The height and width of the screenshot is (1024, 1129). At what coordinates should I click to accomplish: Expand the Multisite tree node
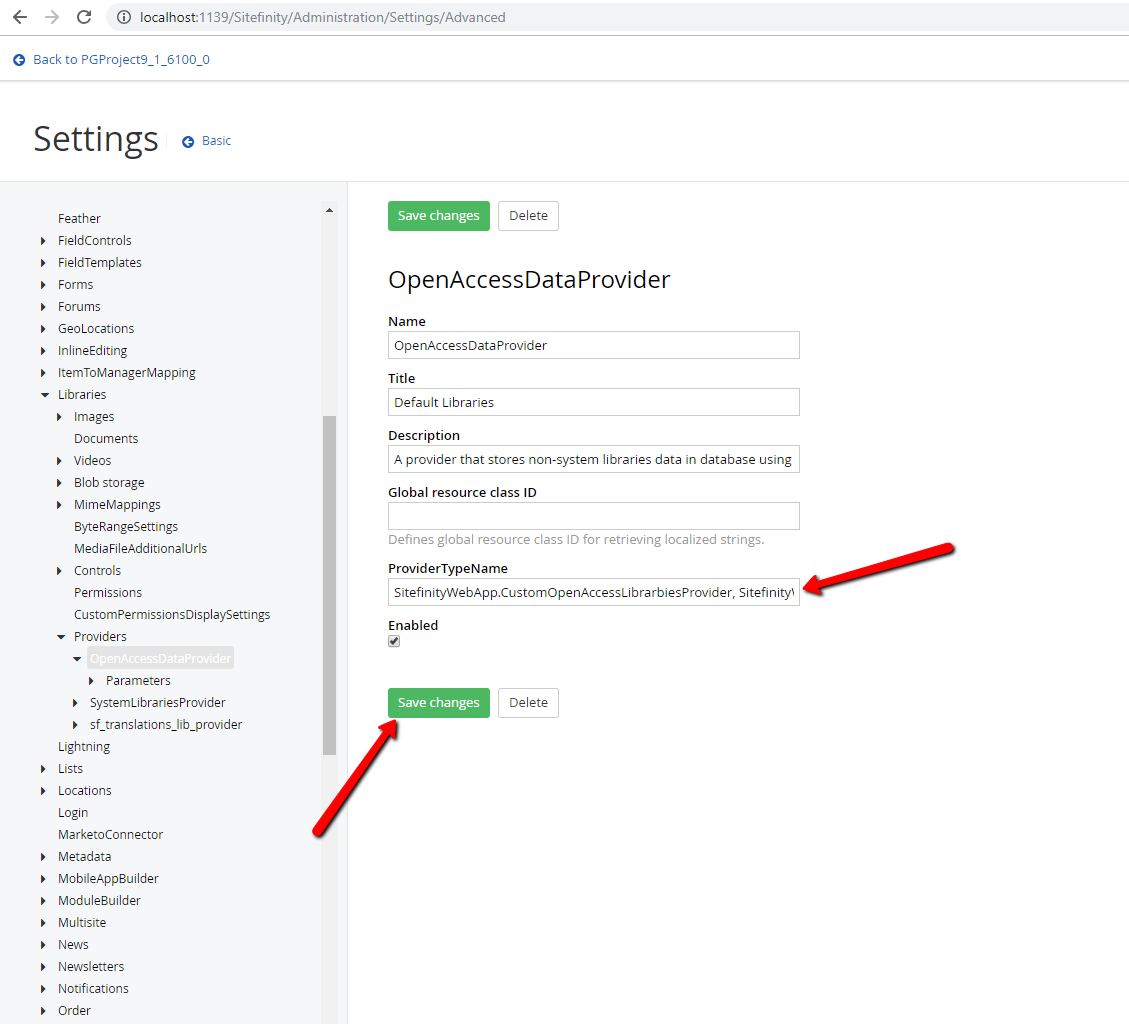[43, 922]
